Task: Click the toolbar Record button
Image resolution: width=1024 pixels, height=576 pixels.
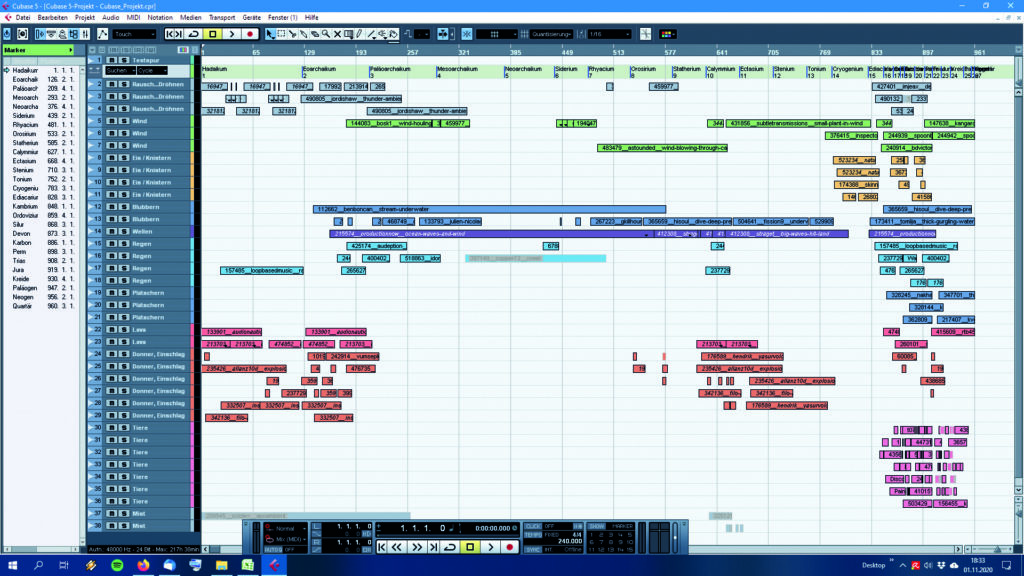Action: pos(250,34)
